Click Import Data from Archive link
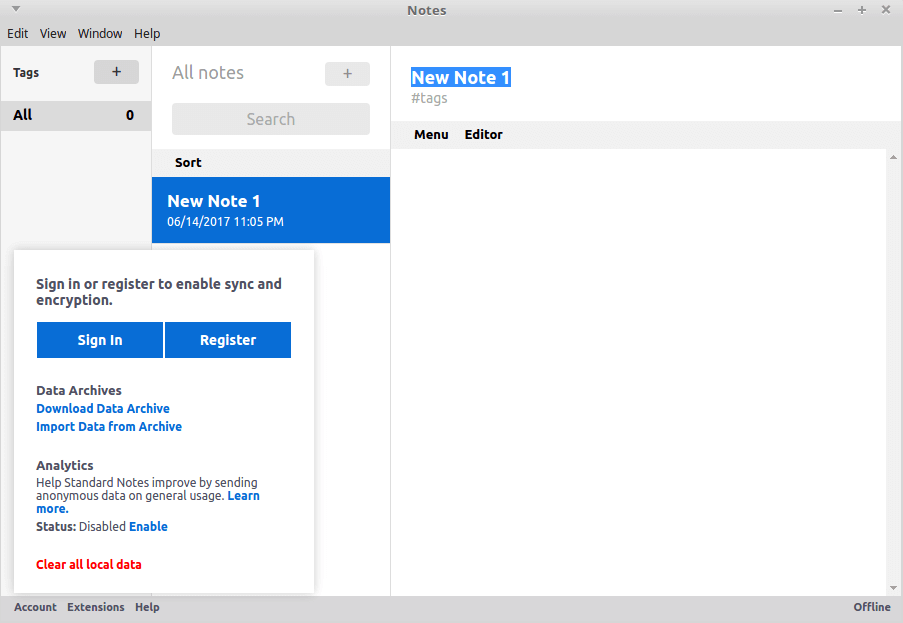The height and width of the screenshot is (623, 903). point(109,427)
